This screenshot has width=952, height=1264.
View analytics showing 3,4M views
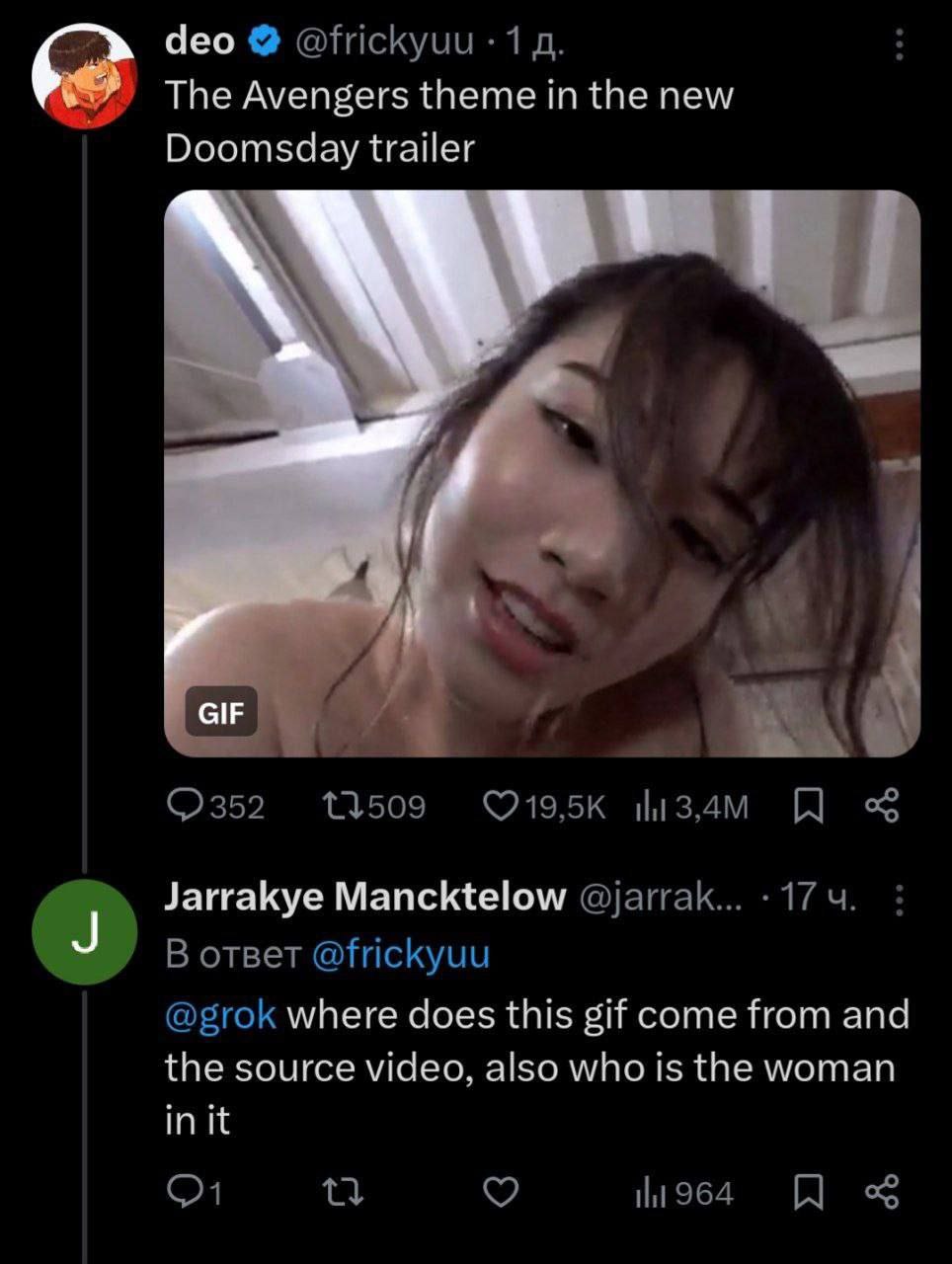pos(647,808)
